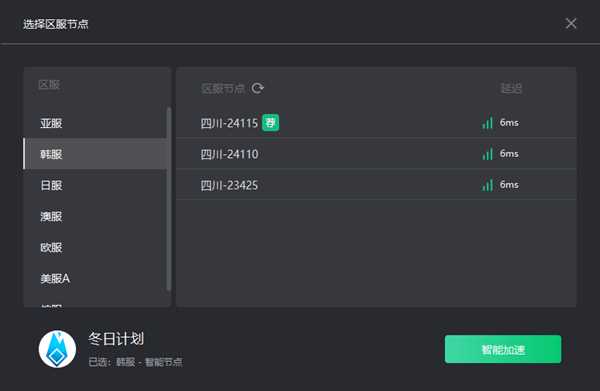600x391 pixels.
Task: Choose node 四川-24110
Action: click(376, 154)
